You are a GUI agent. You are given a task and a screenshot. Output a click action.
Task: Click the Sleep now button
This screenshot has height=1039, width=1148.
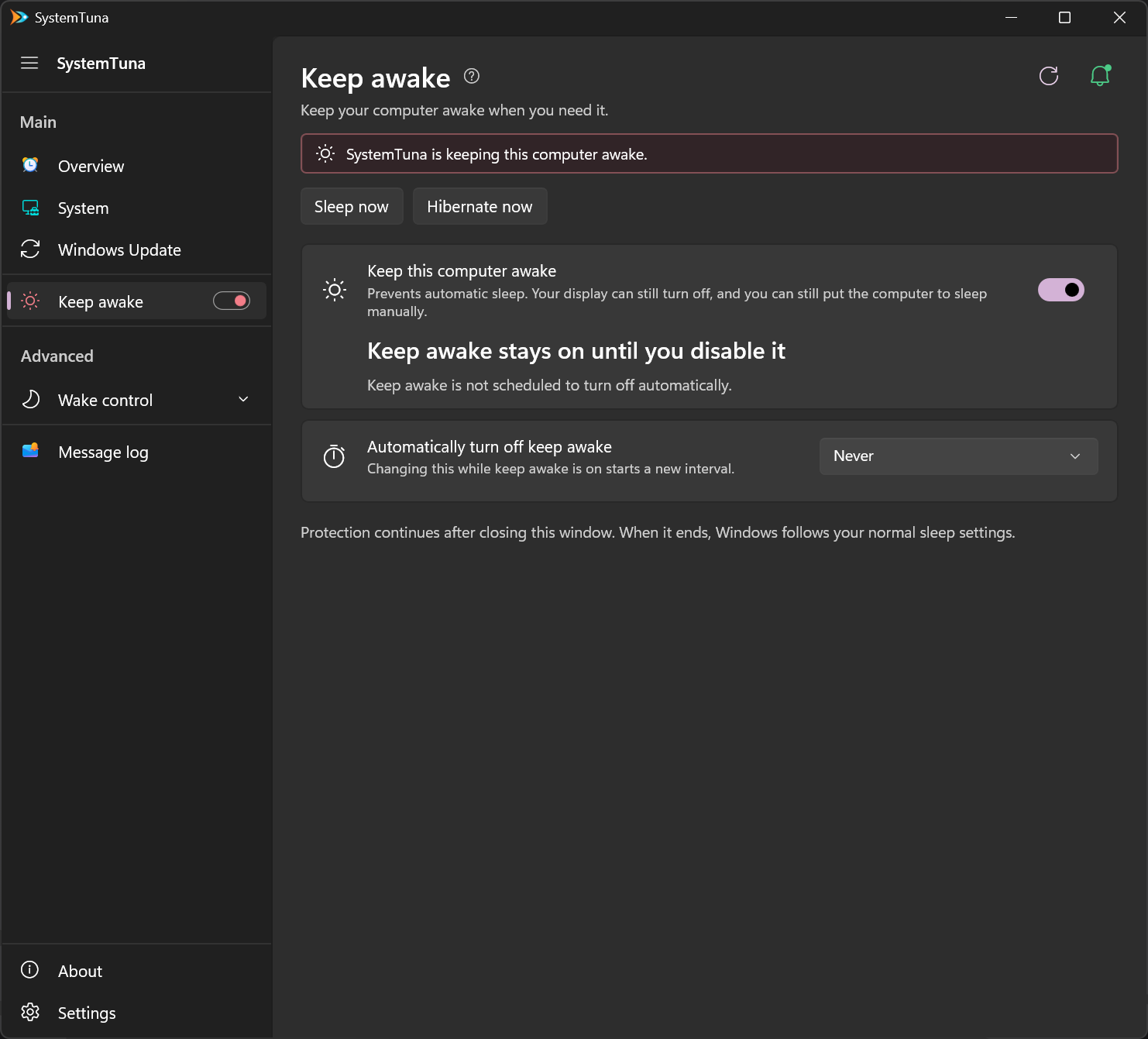[352, 206]
